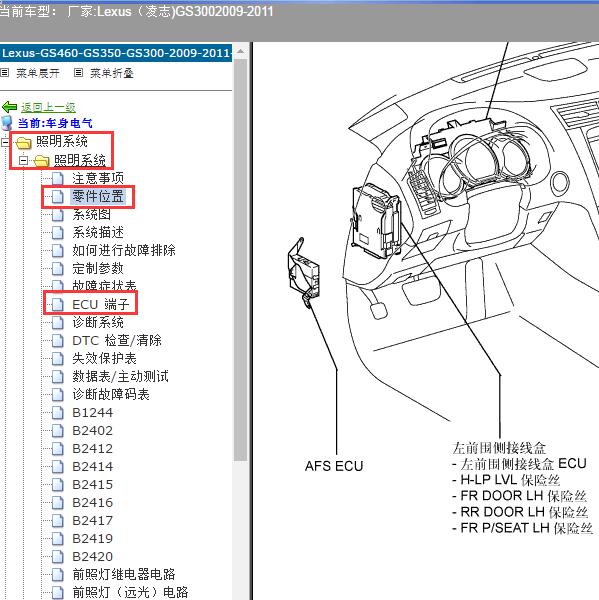This screenshot has height=600, width=599.
Task: Open fault code B2420
Action: [x=92, y=556]
